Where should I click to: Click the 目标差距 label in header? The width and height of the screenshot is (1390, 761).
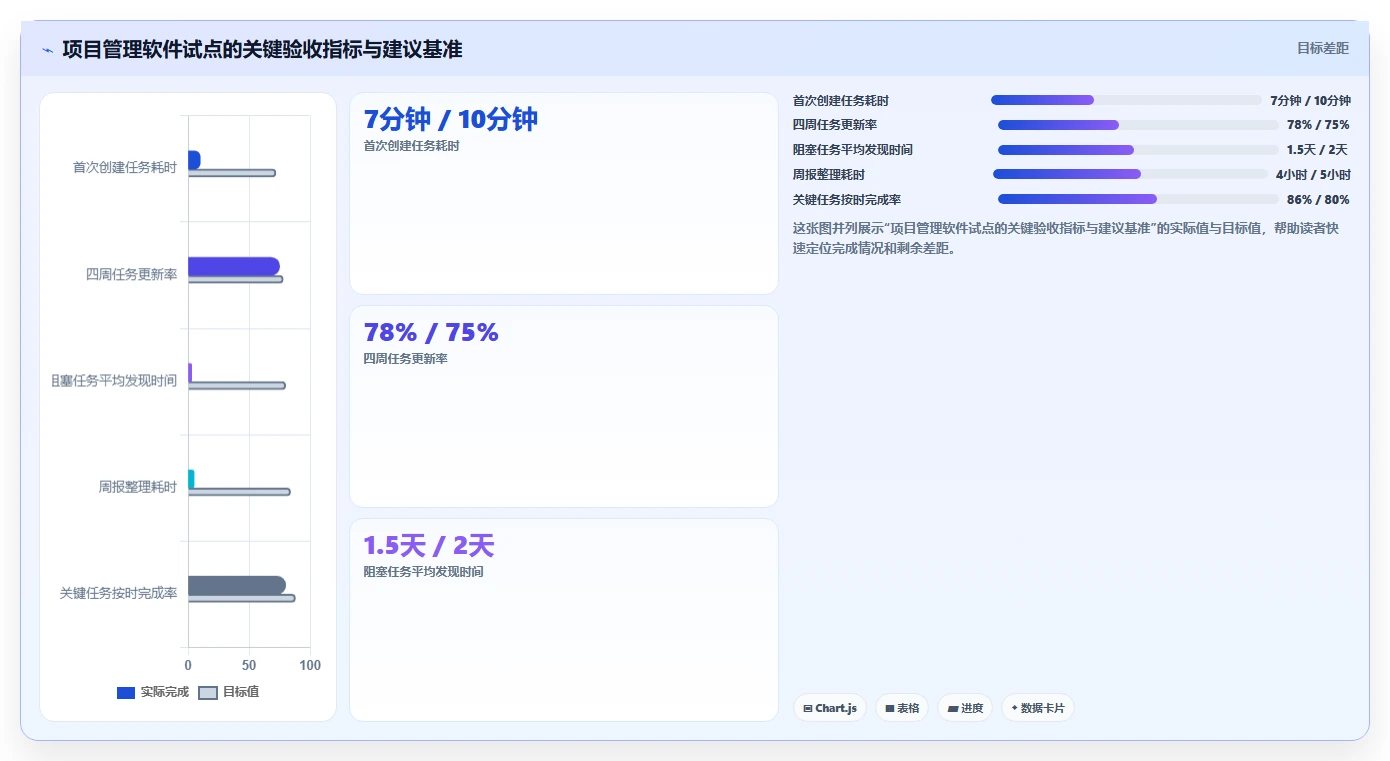[1322, 48]
